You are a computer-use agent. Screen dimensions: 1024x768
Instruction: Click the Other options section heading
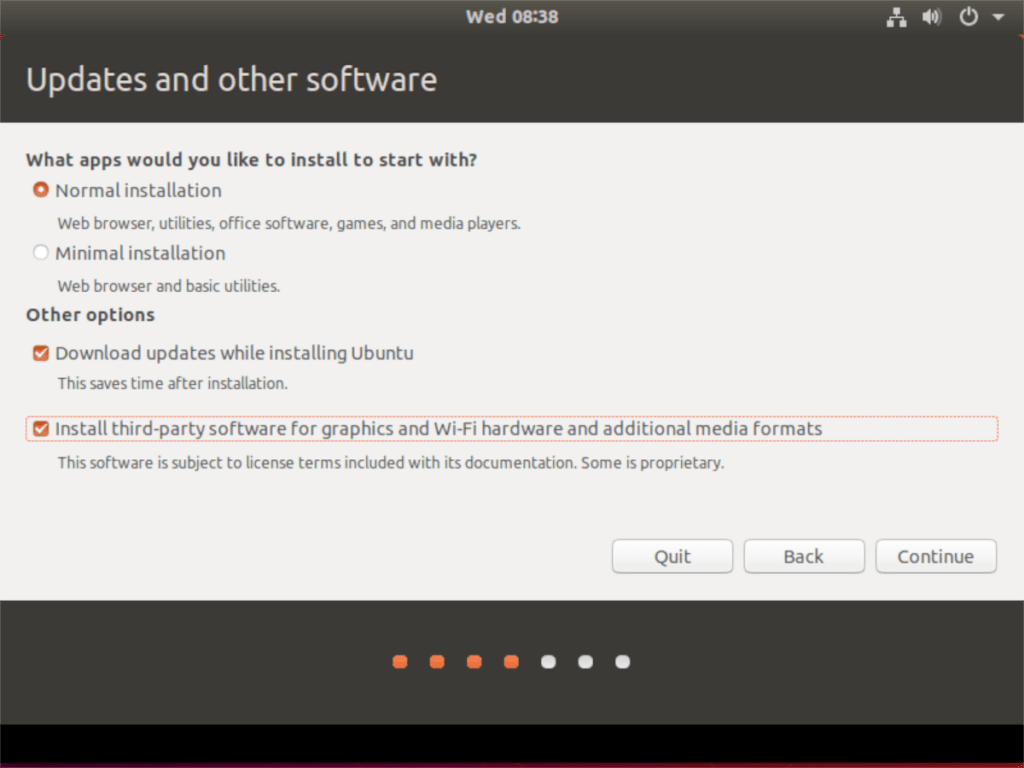click(90, 314)
